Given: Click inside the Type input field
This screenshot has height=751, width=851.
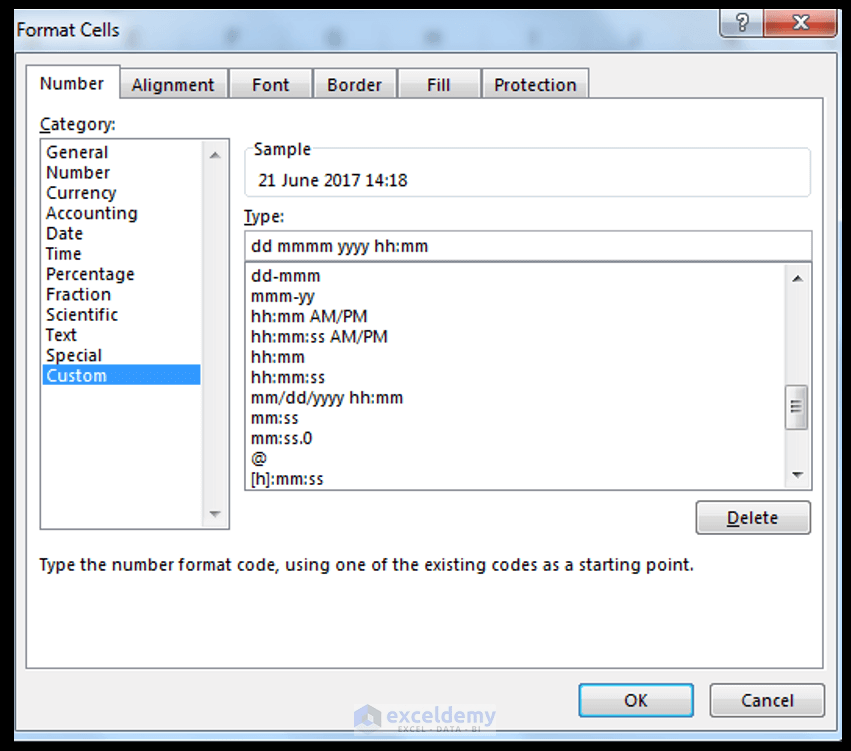Looking at the screenshot, I should tap(528, 245).
